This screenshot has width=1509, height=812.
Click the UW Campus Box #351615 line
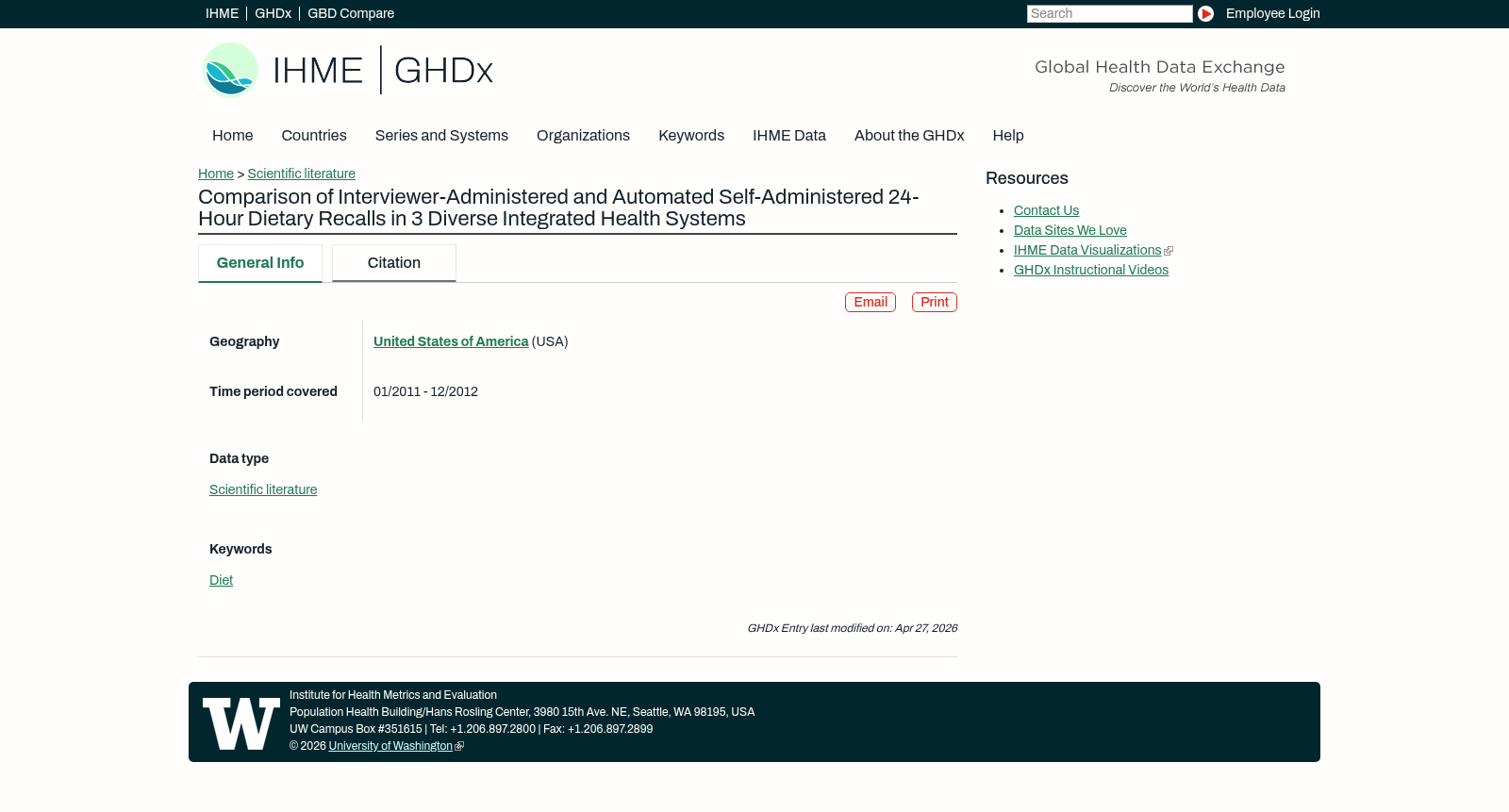coord(471,729)
